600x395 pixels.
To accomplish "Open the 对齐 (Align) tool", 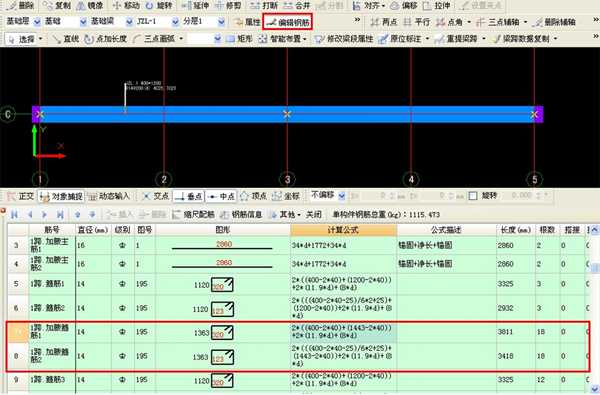I will point(369,5).
